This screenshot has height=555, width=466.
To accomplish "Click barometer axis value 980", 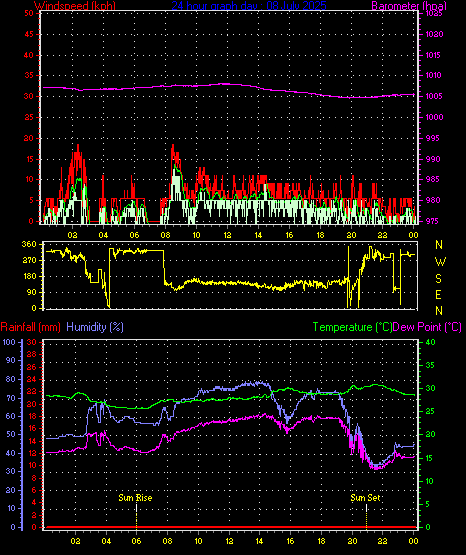I will click(x=432, y=200).
